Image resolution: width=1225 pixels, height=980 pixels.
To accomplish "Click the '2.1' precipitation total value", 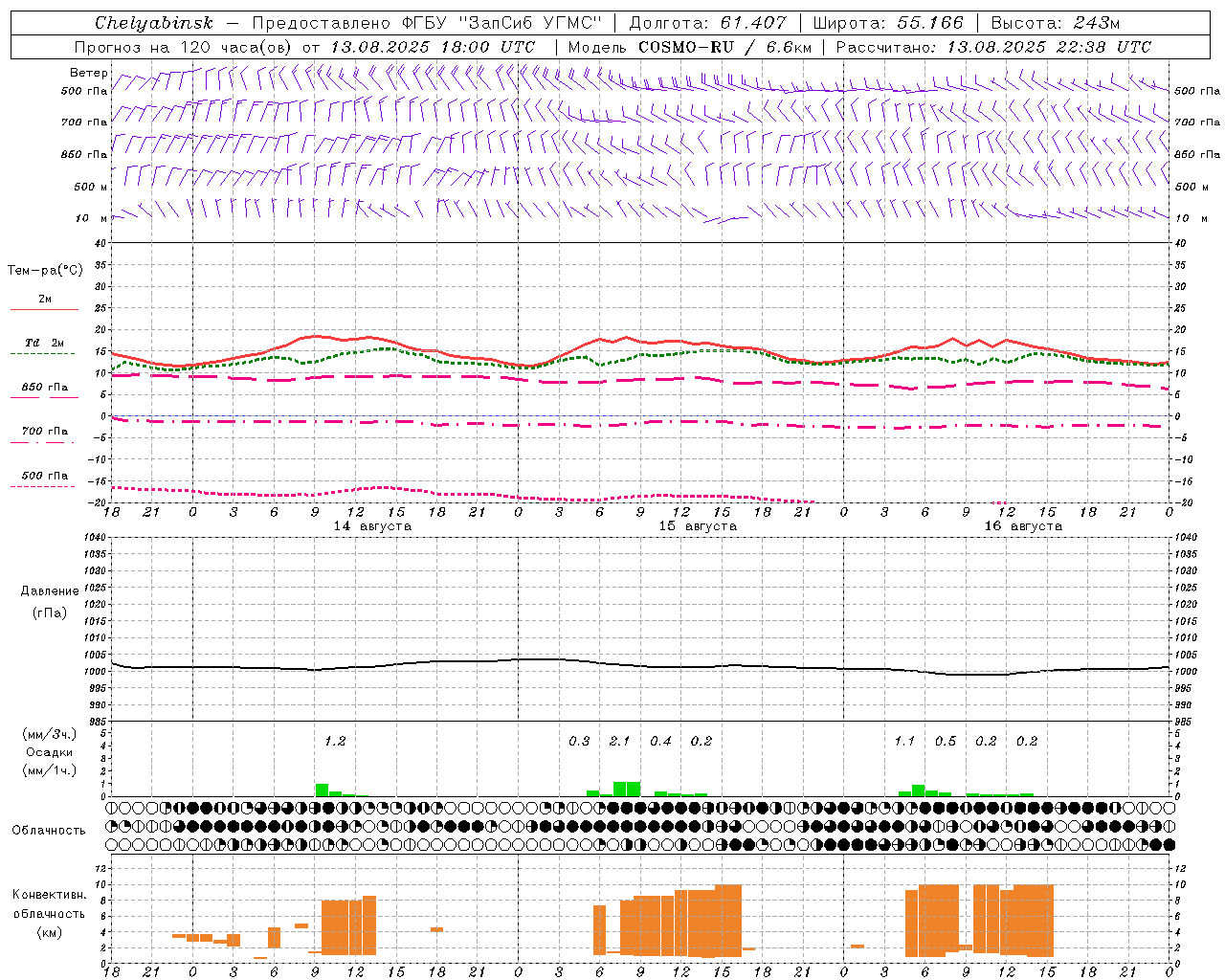I will click(619, 742).
